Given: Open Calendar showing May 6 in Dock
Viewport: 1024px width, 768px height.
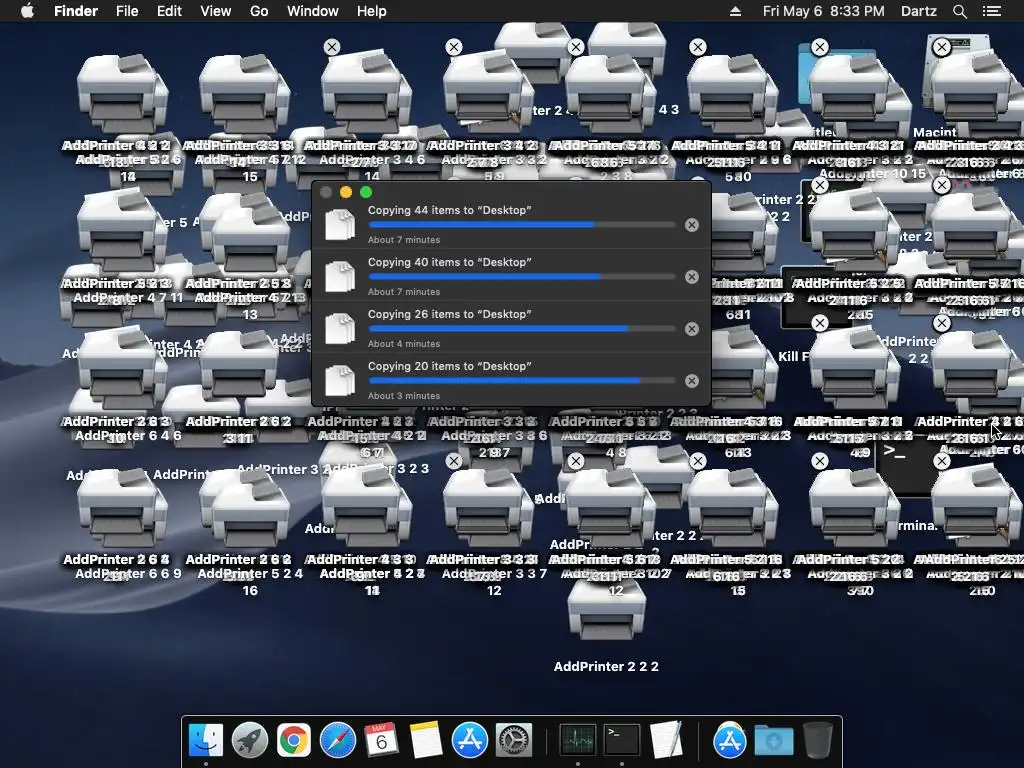Looking at the screenshot, I should [381, 740].
